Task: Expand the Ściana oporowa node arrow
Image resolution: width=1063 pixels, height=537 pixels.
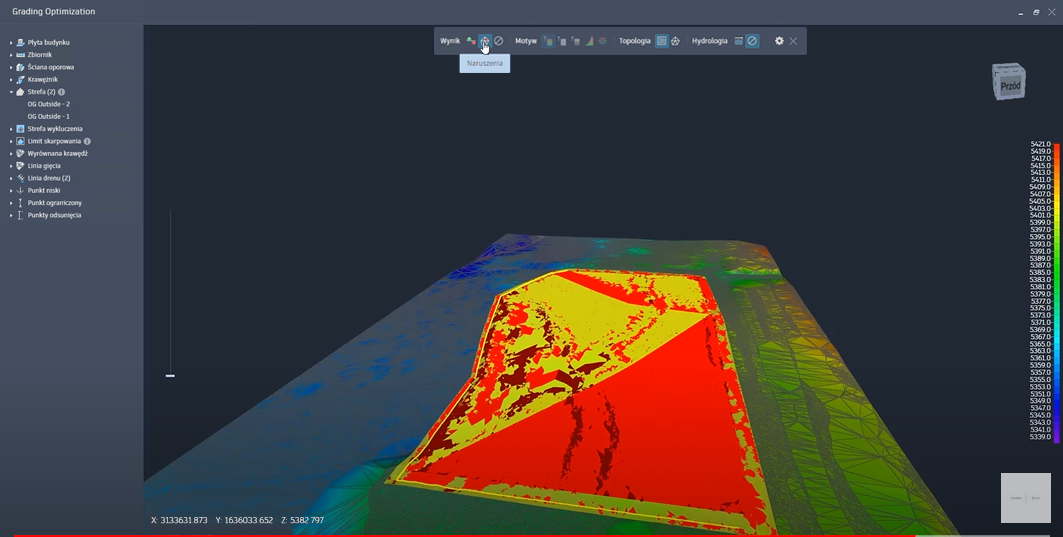Action: (x=11, y=67)
